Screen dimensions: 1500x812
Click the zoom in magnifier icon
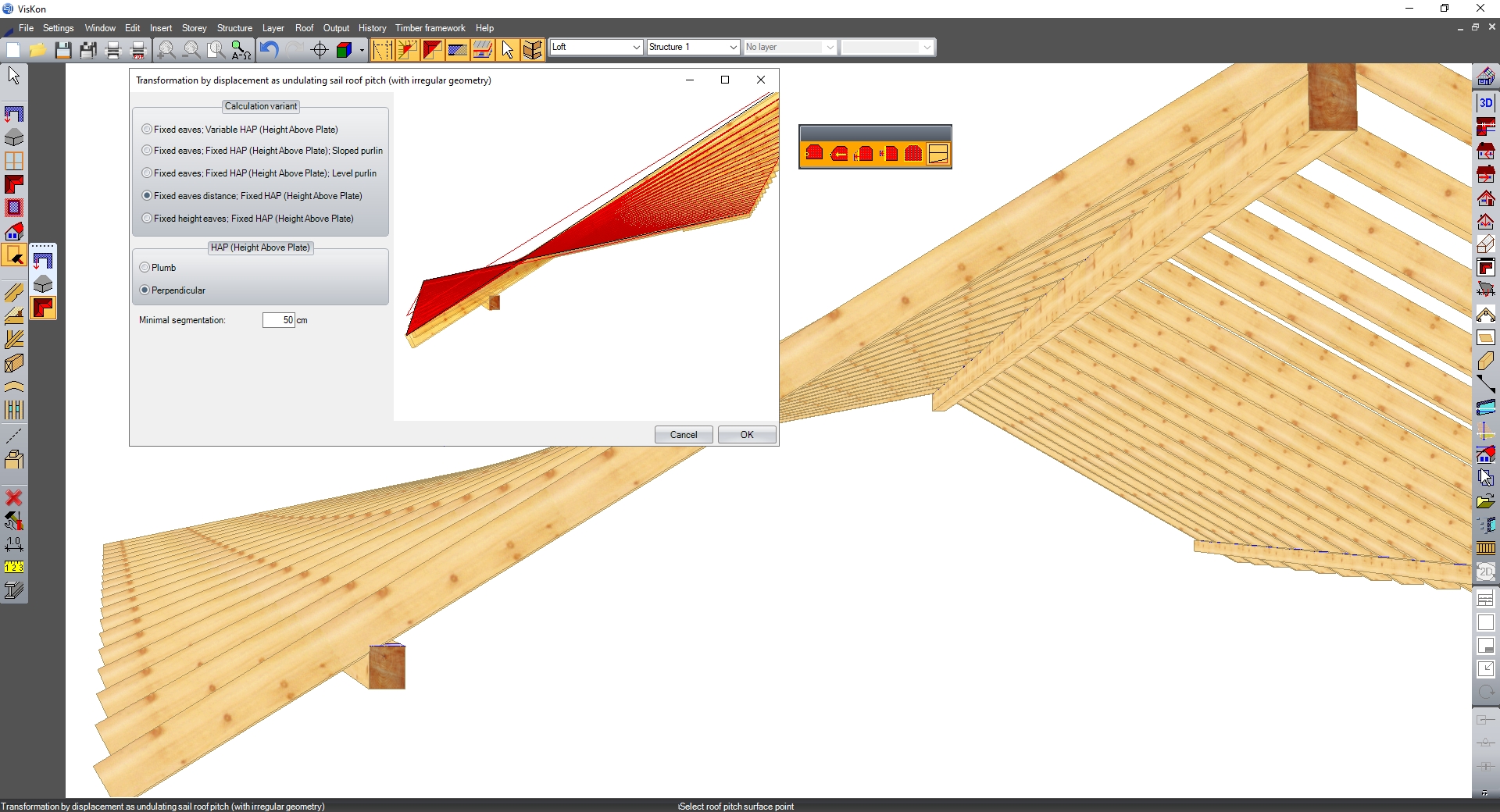point(166,51)
